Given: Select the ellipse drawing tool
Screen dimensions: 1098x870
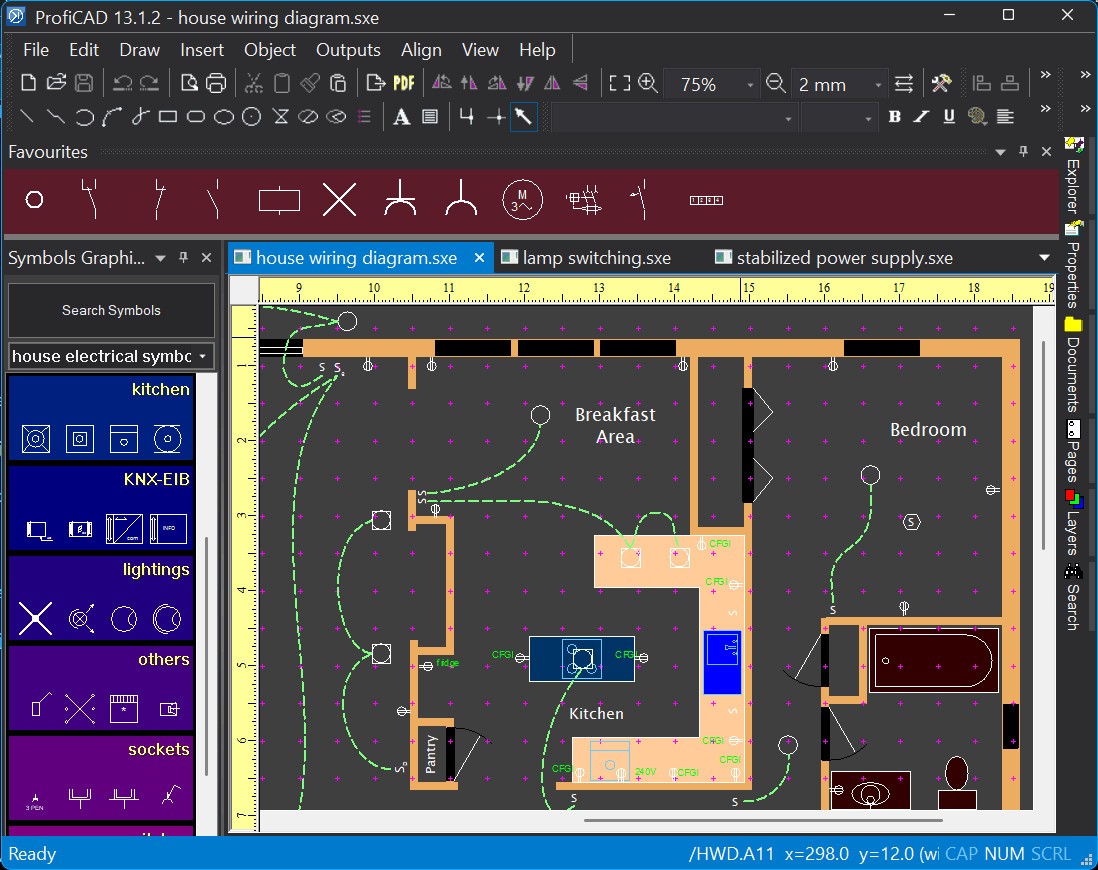Looking at the screenshot, I should (224, 117).
